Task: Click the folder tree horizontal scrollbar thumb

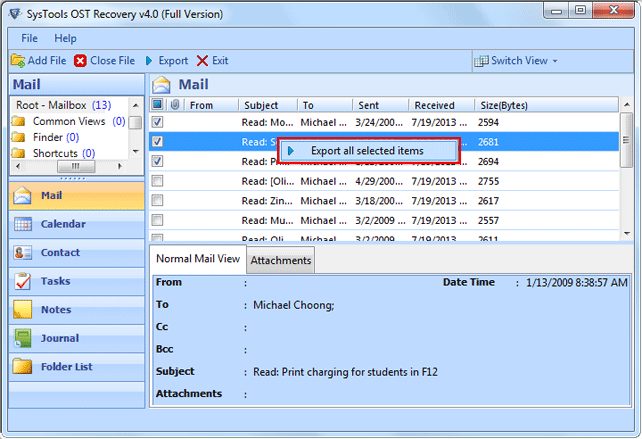Action: 76,166
